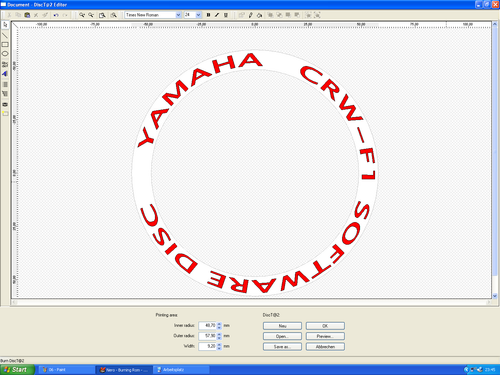Increase the Outer radius value
The width and height of the screenshot is (500, 375).
tap(219, 334)
